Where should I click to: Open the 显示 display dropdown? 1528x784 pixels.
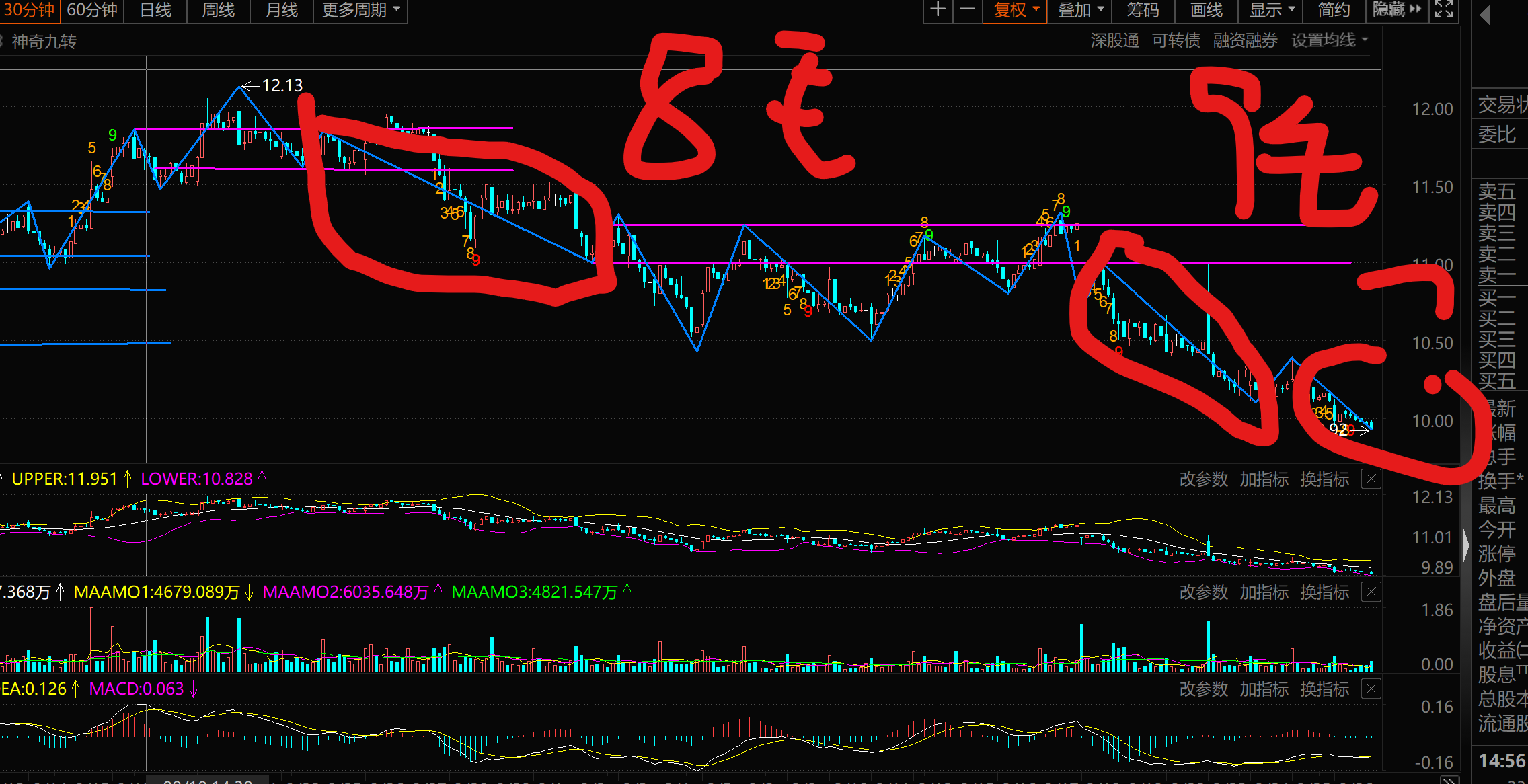[1272, 10]
